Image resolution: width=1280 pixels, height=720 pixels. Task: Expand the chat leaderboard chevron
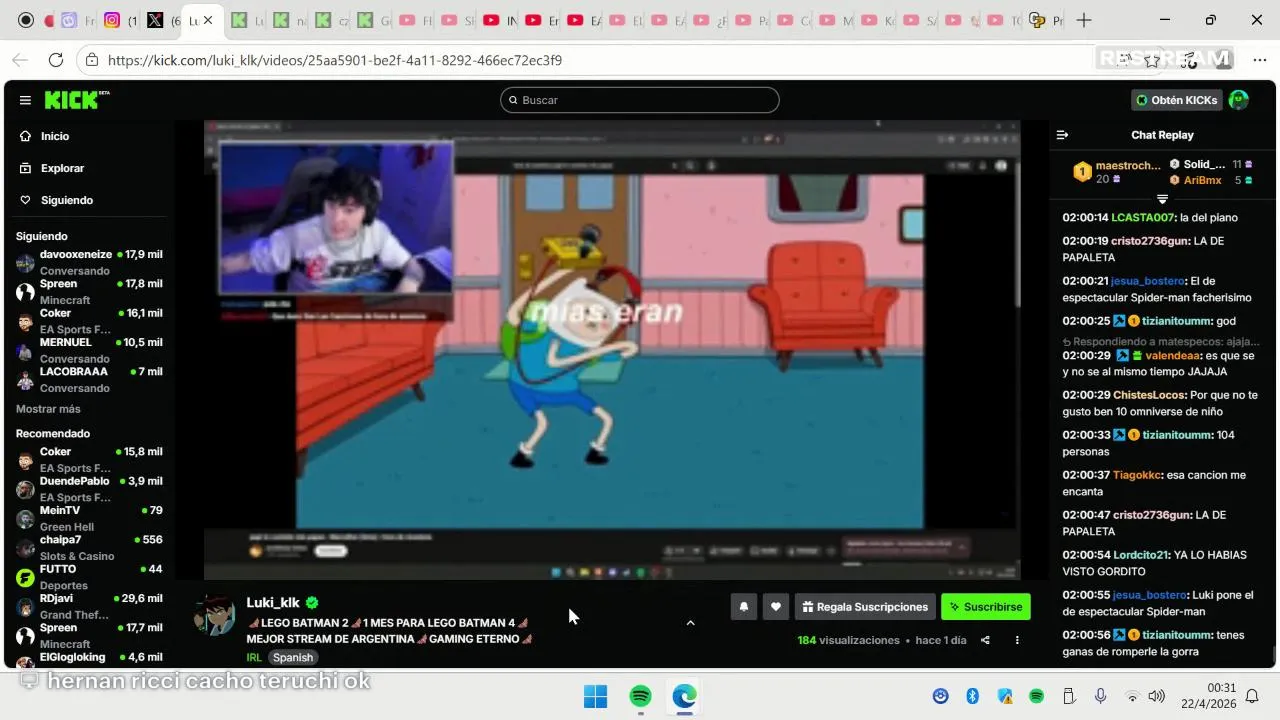(x=1162, y=199)
